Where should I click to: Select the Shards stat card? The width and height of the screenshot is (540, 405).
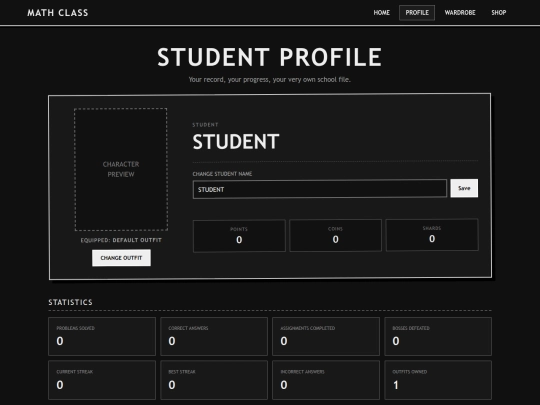432,235
